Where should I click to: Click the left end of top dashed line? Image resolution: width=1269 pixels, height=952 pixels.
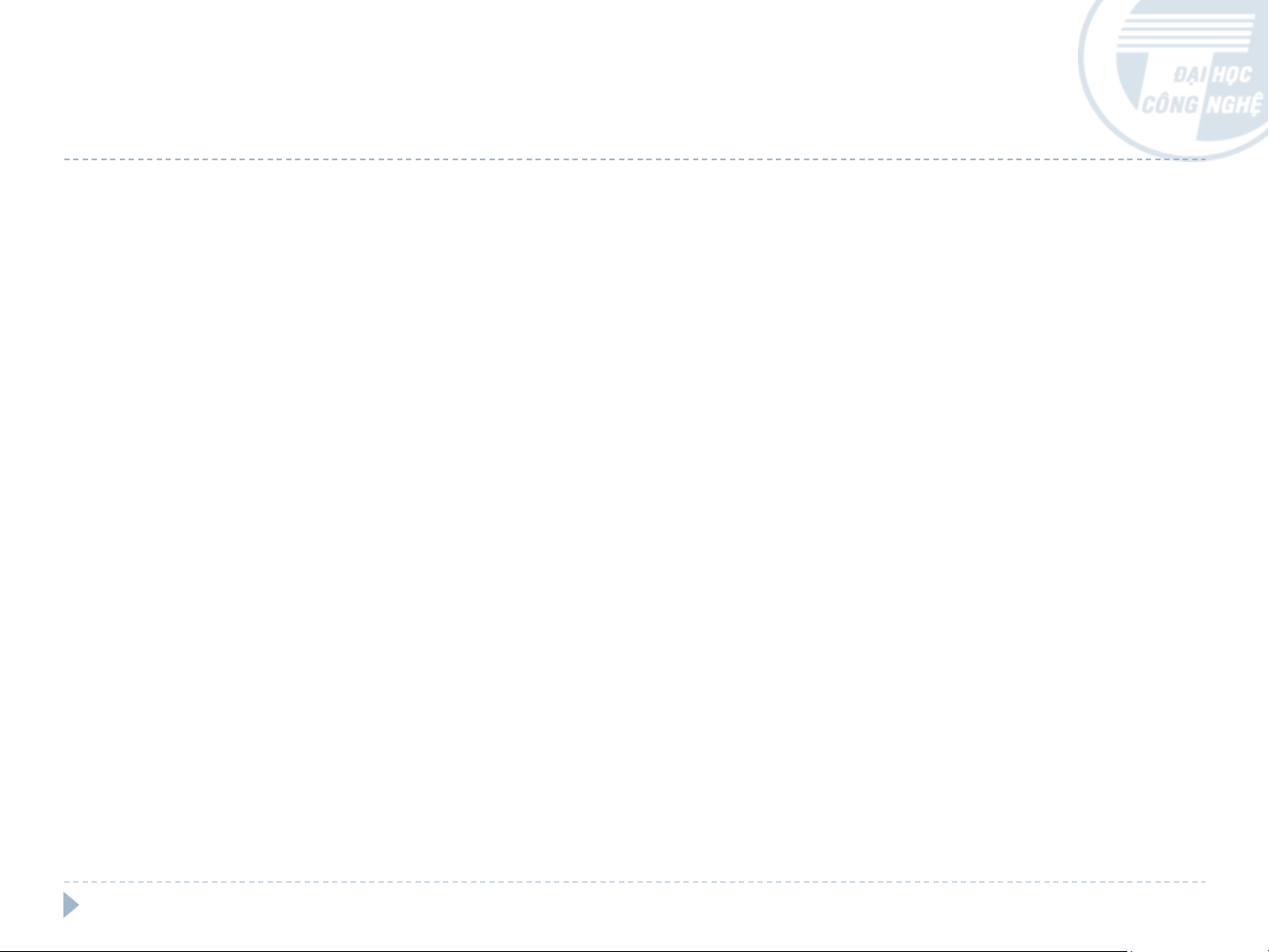point(67,159)
